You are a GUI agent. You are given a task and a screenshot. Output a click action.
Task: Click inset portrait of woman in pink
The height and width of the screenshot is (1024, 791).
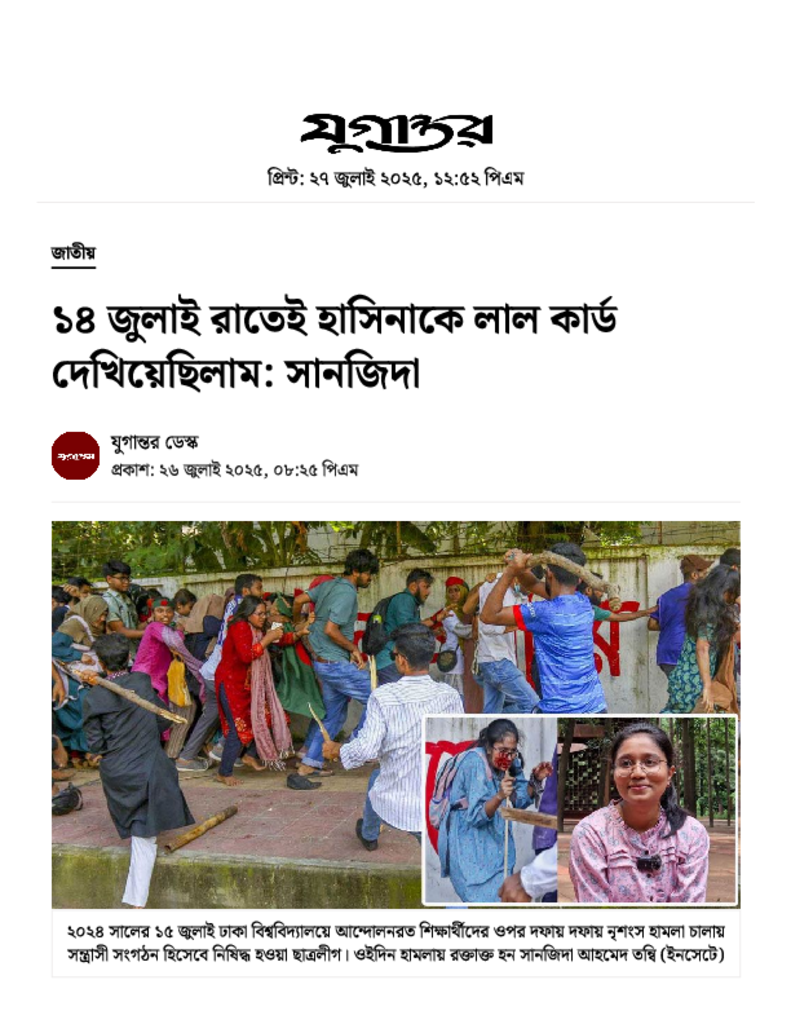coord(647,810)
